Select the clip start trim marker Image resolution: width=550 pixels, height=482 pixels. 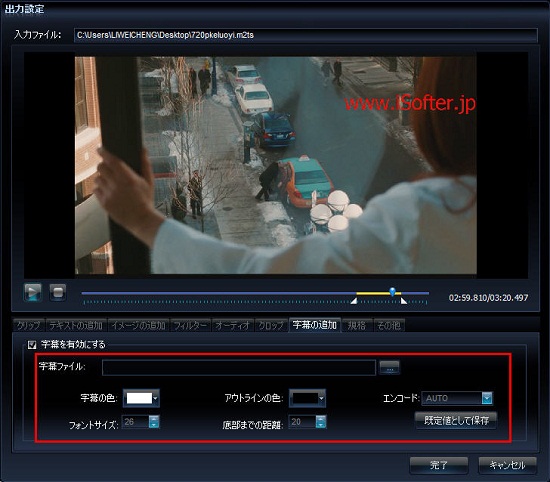click(x=354, y=301)
